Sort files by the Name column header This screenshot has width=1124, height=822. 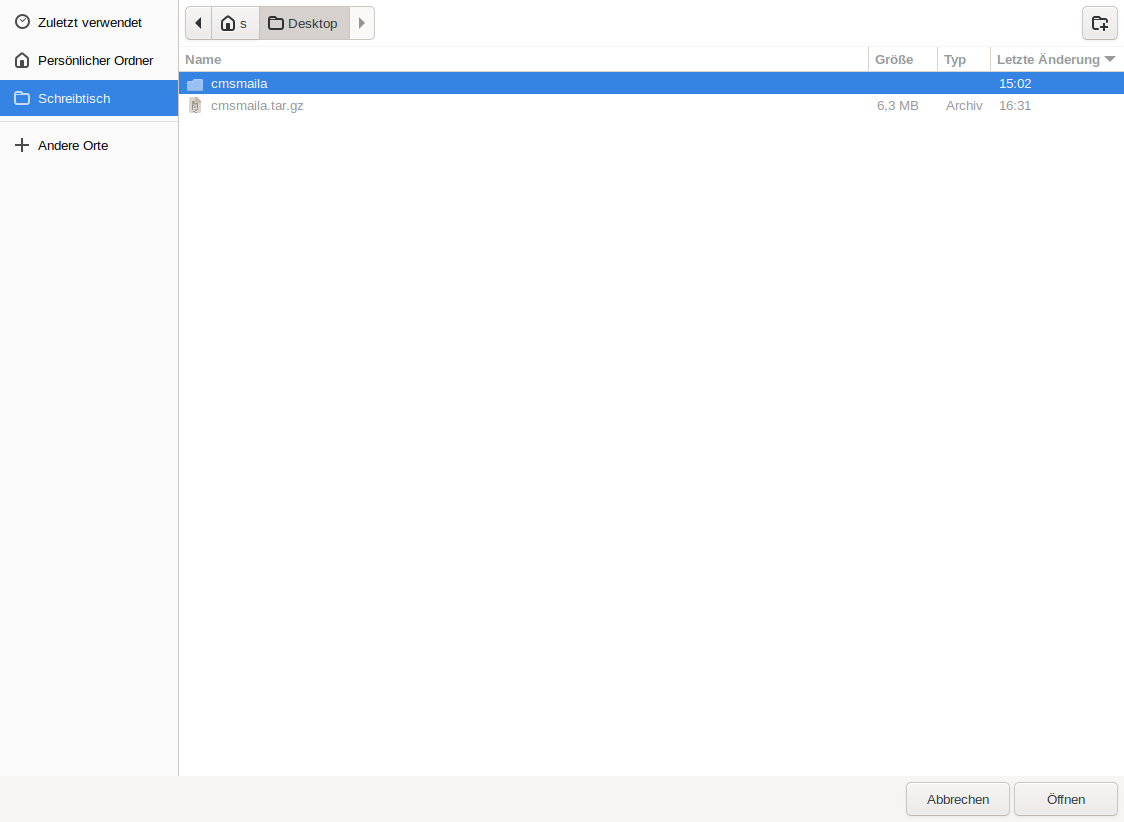pos(204,60)
